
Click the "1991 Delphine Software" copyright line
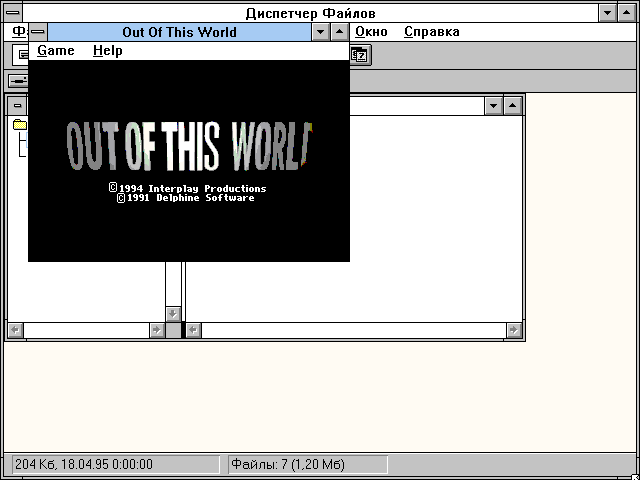click(186, 198)
